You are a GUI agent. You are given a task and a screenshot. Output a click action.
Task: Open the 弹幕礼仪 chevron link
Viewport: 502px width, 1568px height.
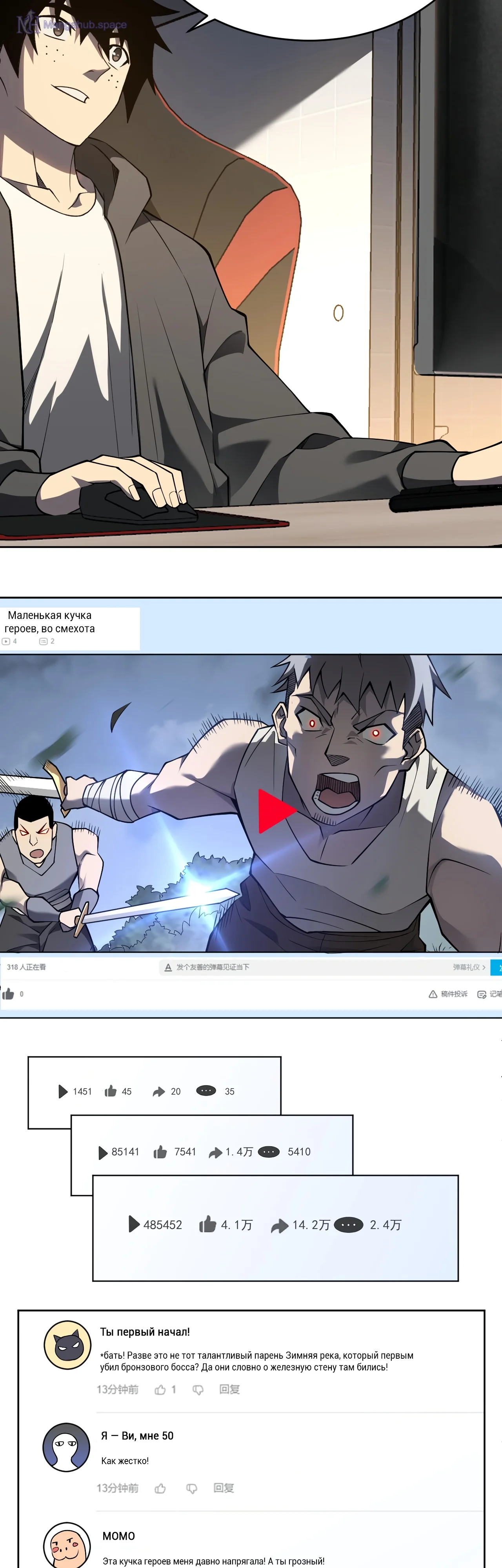(x=469, y=967)
